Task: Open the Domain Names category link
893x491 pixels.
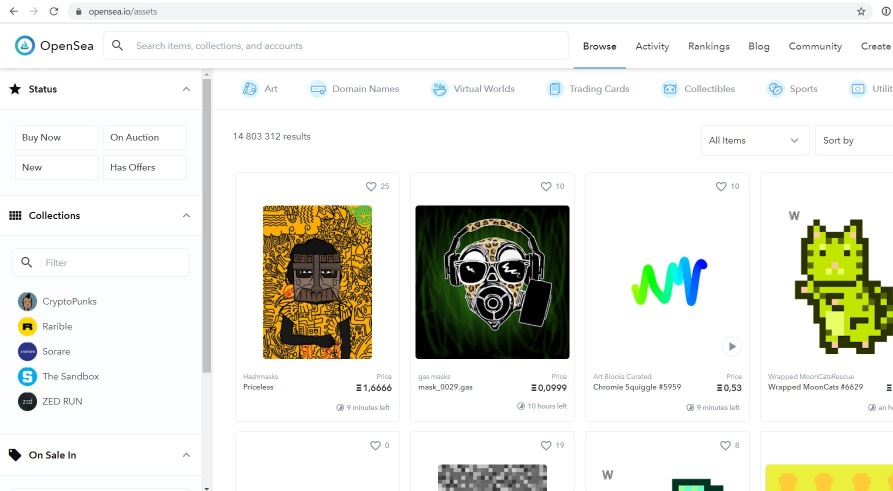Action: [x=366, y=89]
